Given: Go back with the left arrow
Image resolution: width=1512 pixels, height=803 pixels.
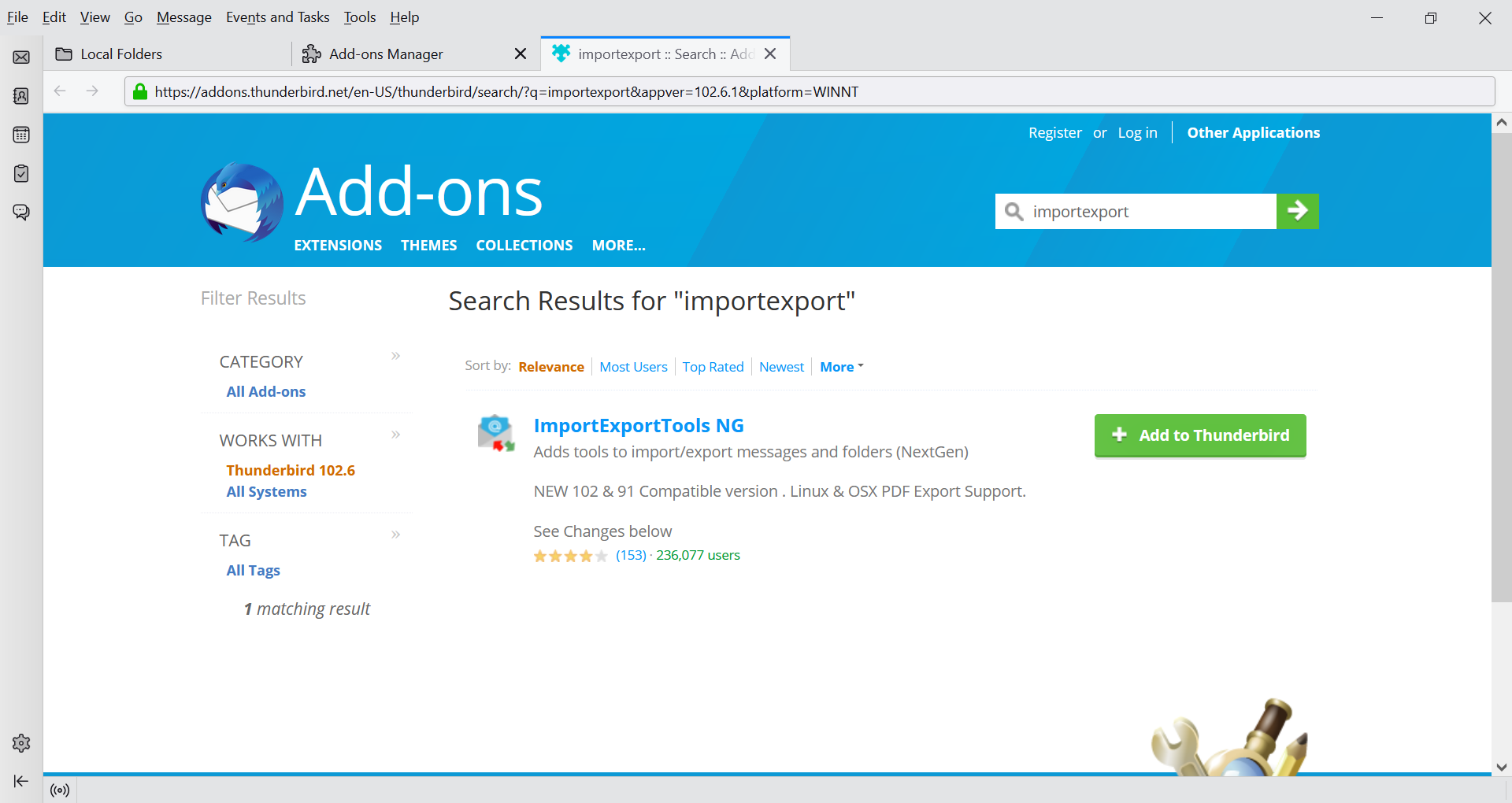Looking at the screenshot, I should point(60,91).
